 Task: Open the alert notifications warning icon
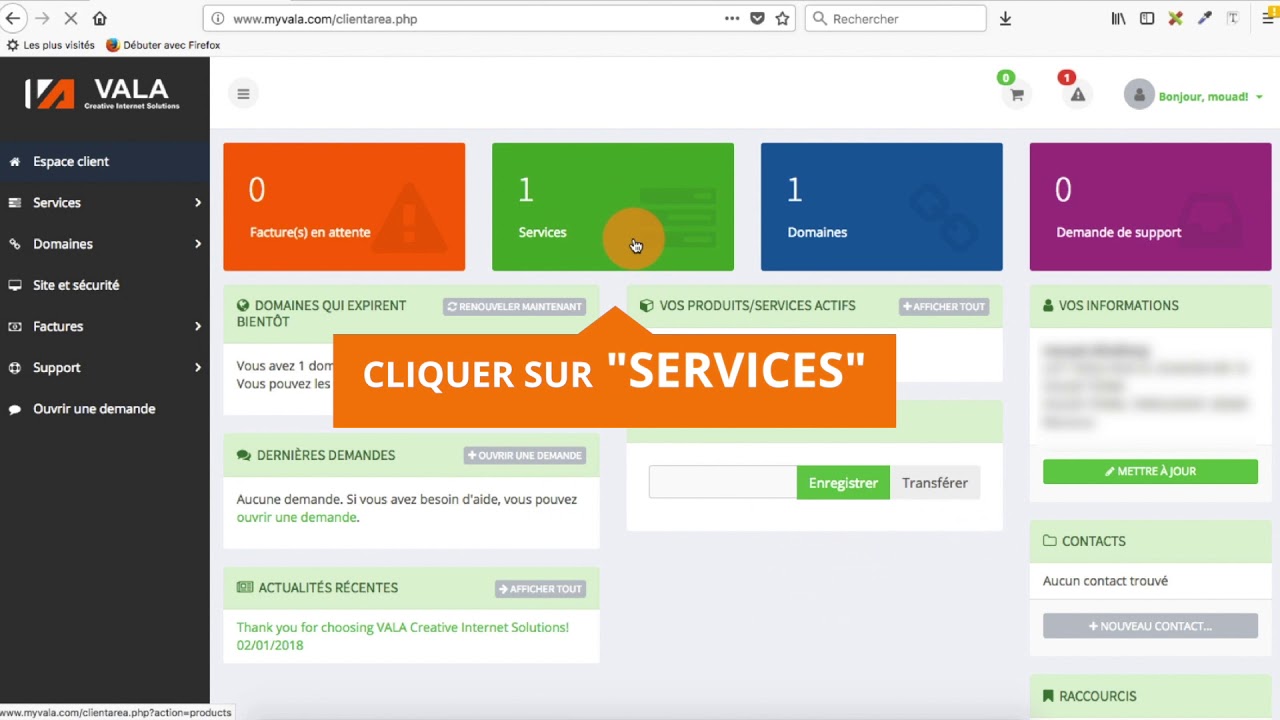tap(1077, 95)
